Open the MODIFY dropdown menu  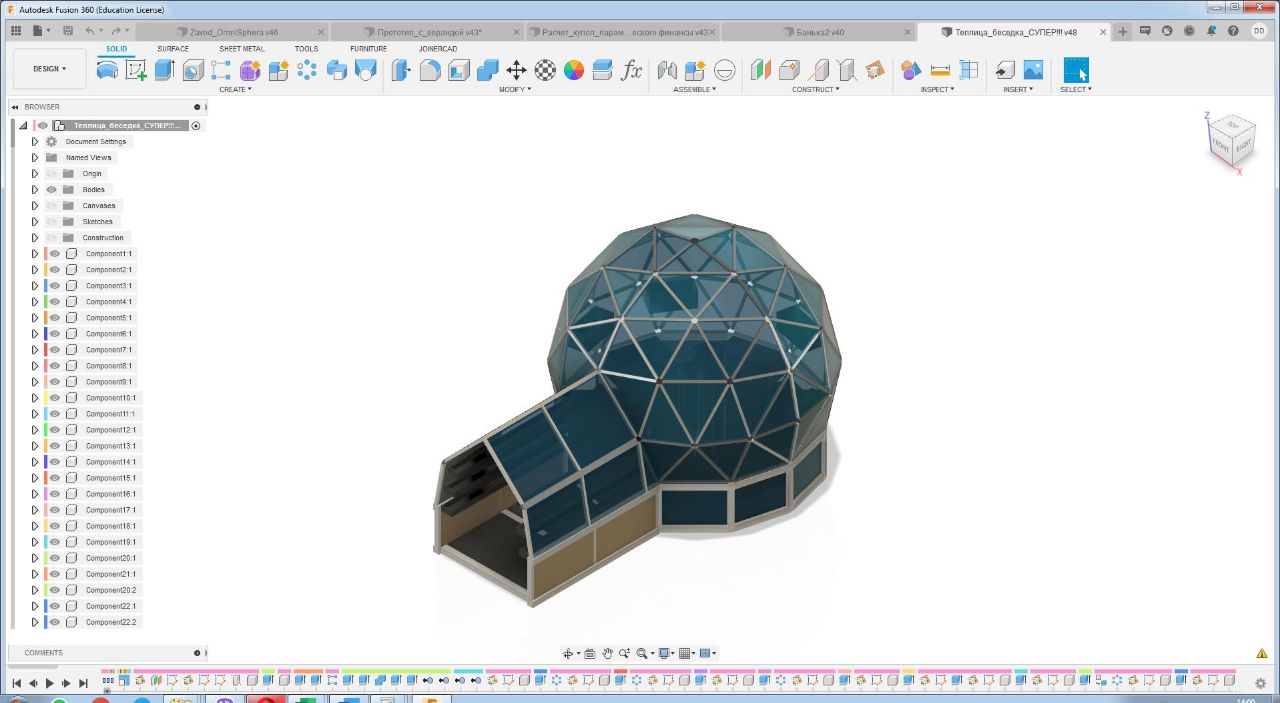point(515,89)
